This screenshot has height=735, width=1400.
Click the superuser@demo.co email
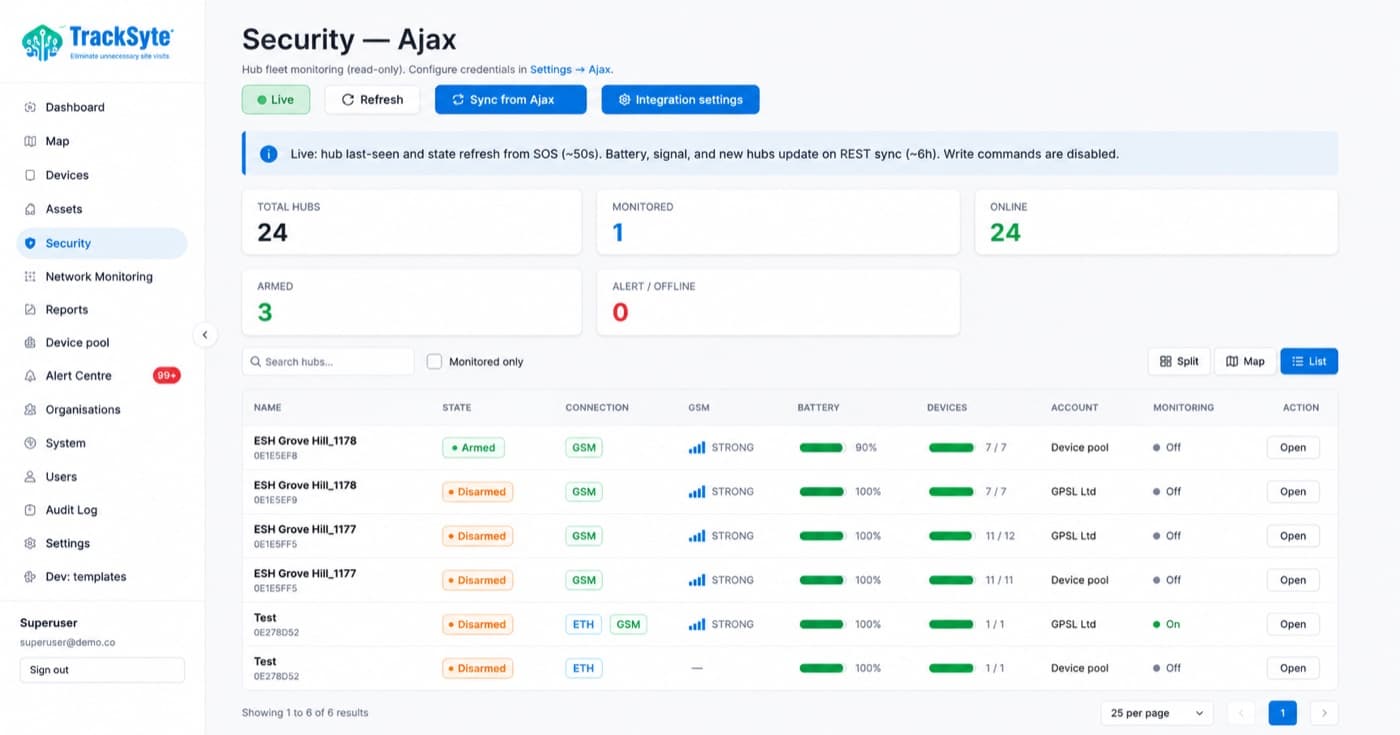68,643
